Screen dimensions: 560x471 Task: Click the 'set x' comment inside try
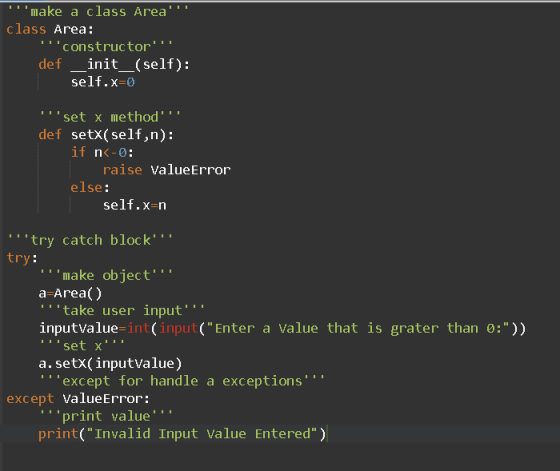[82, 346]
